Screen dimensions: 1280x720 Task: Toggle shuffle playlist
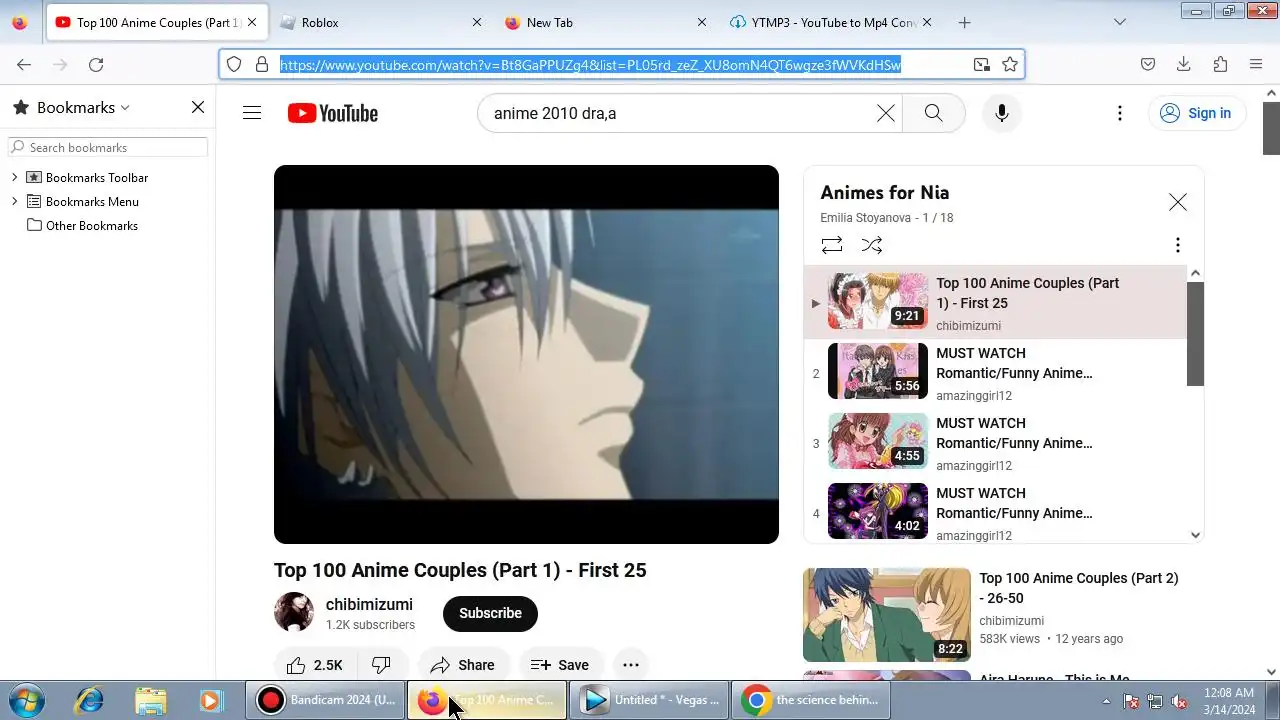[x=872, y=245]
